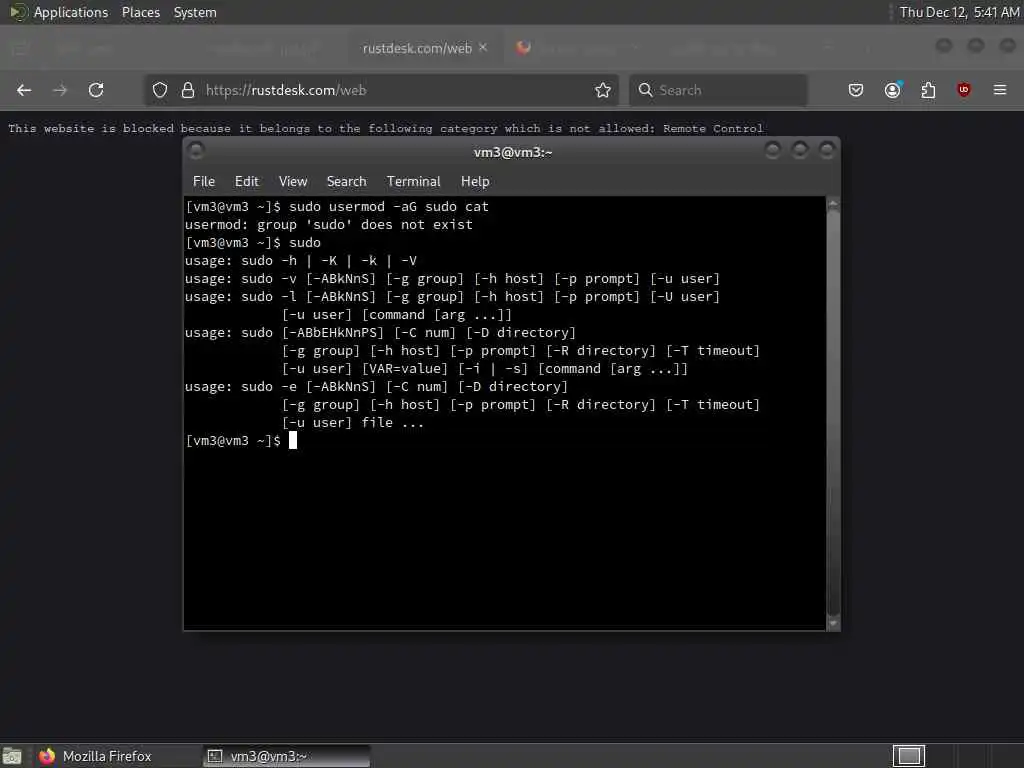This screenshot has width=1024, height=768.
Task: Open the terminal Search menu
Action: (x=346, y=182)
